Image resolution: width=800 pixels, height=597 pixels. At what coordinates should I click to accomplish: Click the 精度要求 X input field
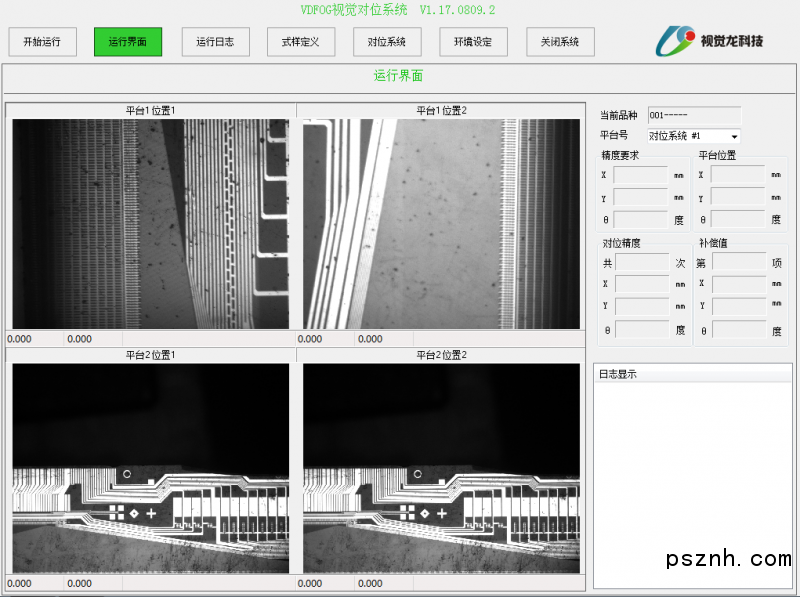[640, 175]
